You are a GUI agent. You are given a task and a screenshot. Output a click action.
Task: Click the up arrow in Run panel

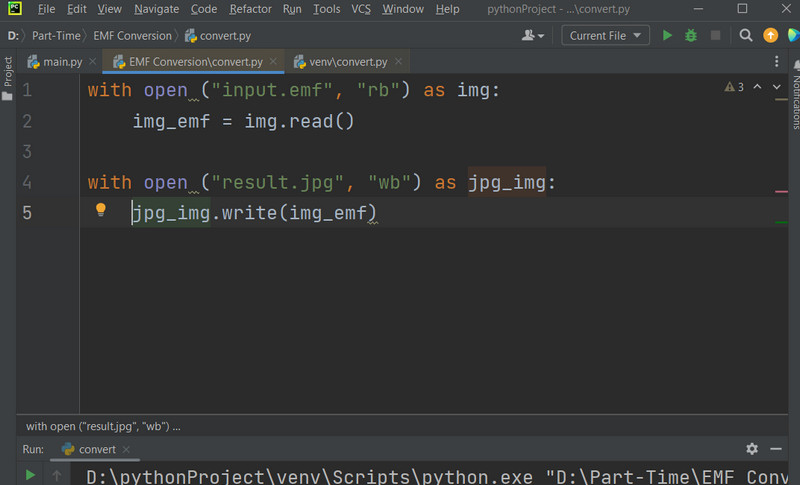coord(57,476)
